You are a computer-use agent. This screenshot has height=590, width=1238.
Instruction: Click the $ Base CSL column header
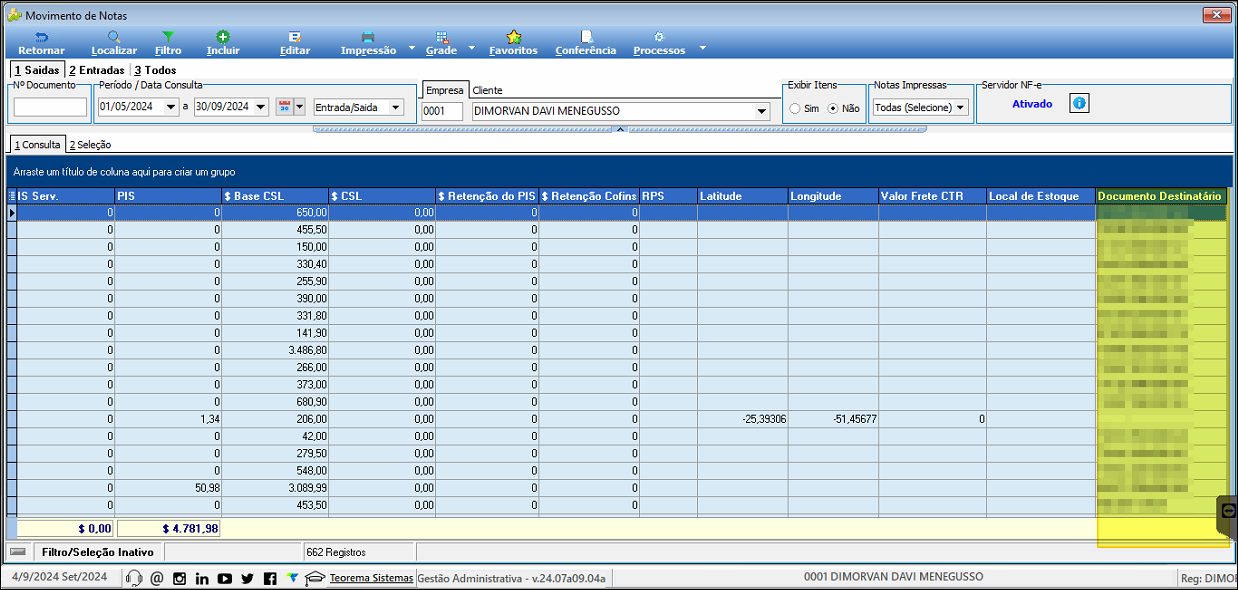275,196
